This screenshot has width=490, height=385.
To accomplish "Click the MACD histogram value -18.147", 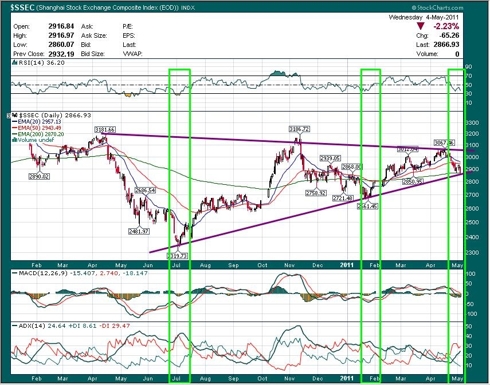I will 135,273.
